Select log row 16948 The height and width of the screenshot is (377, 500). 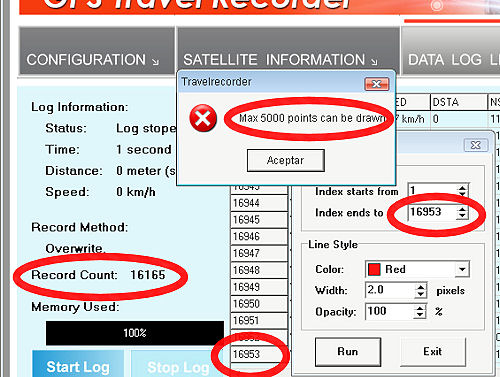point(259,270)
